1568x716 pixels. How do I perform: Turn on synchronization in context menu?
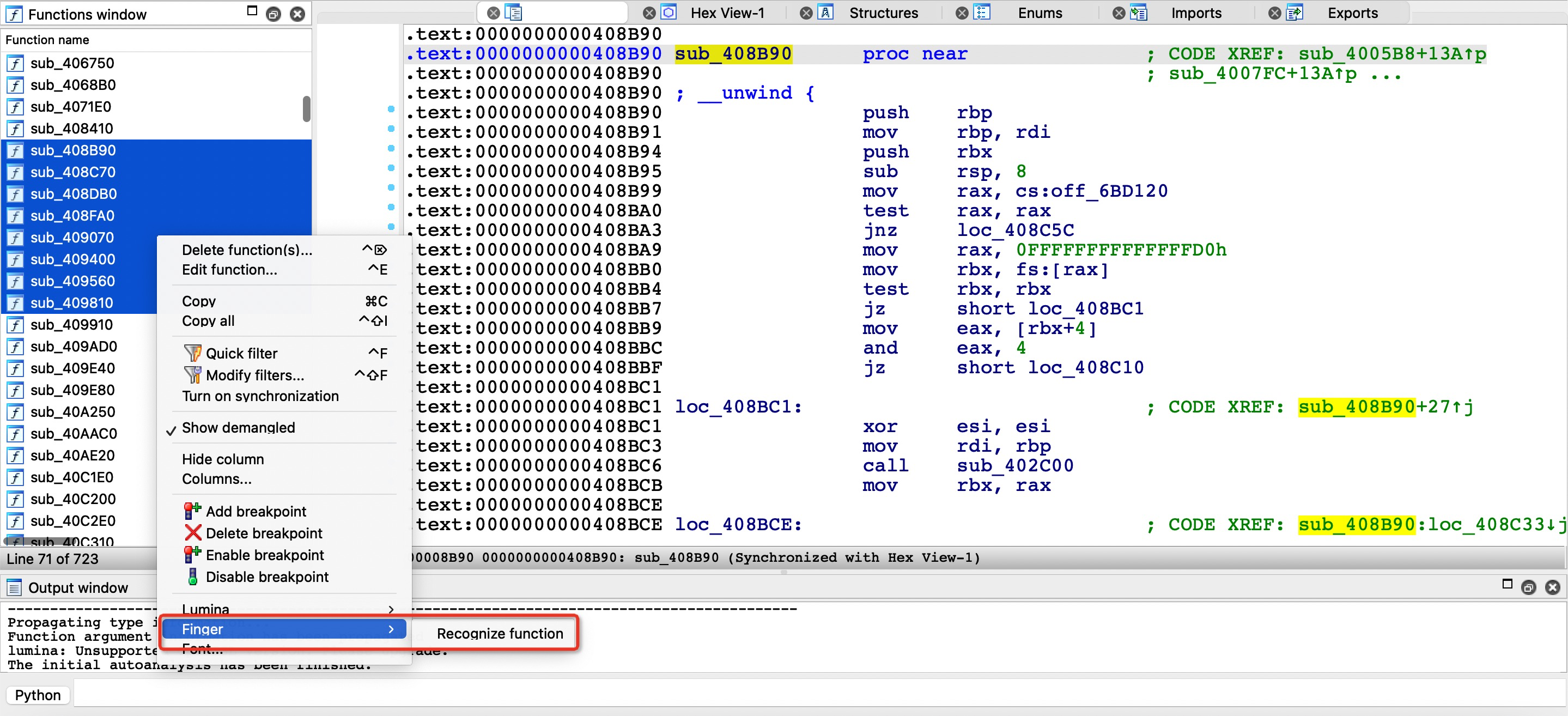260,396
